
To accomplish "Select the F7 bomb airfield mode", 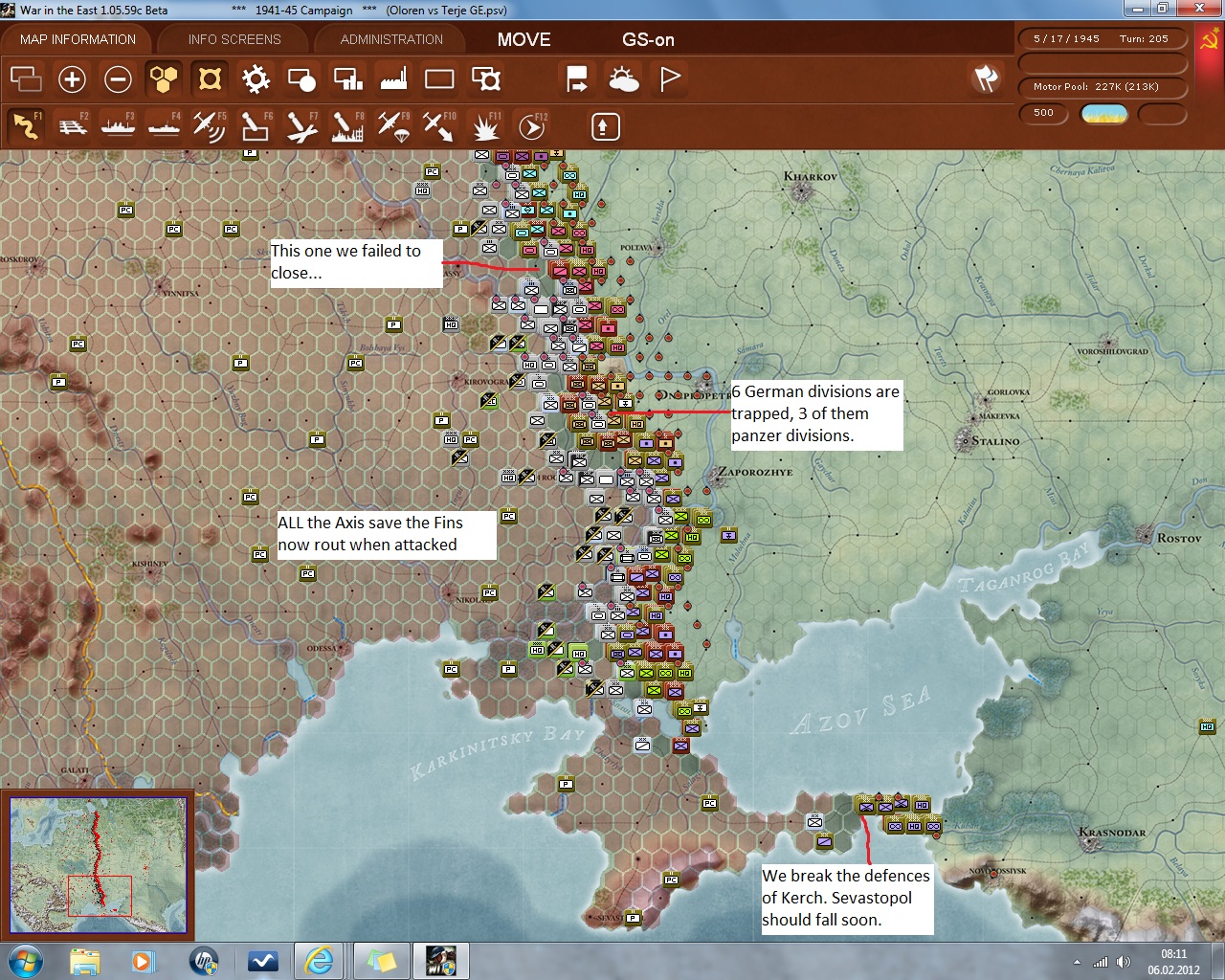I will click(x=301, y=126).
